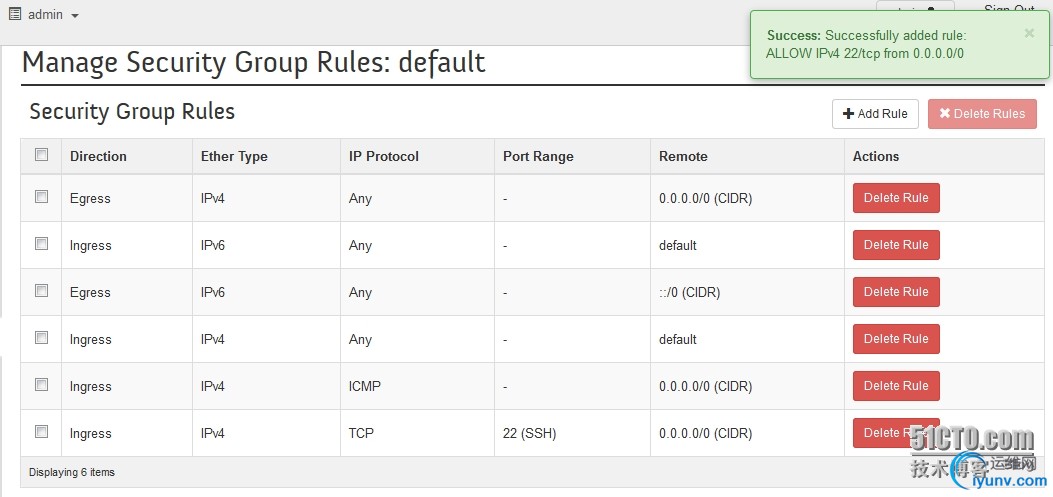Image resolution: width=1053 pixels, height=497 pixels.
Task: Delete the Egress IPv4 0.0.0.0/0 rule
Action: click(896, 198)
